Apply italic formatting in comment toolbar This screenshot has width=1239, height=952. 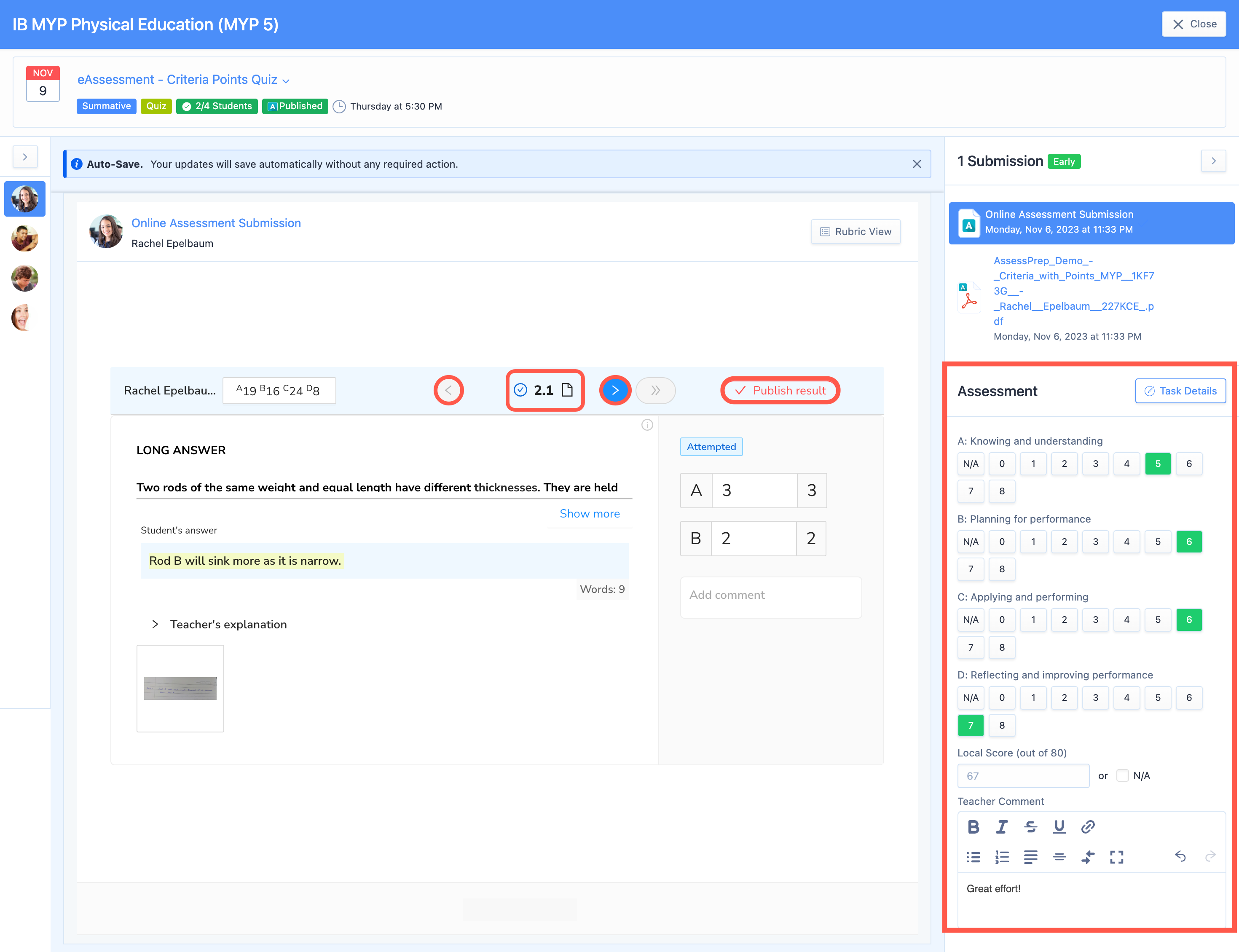tap(1002, 827)
